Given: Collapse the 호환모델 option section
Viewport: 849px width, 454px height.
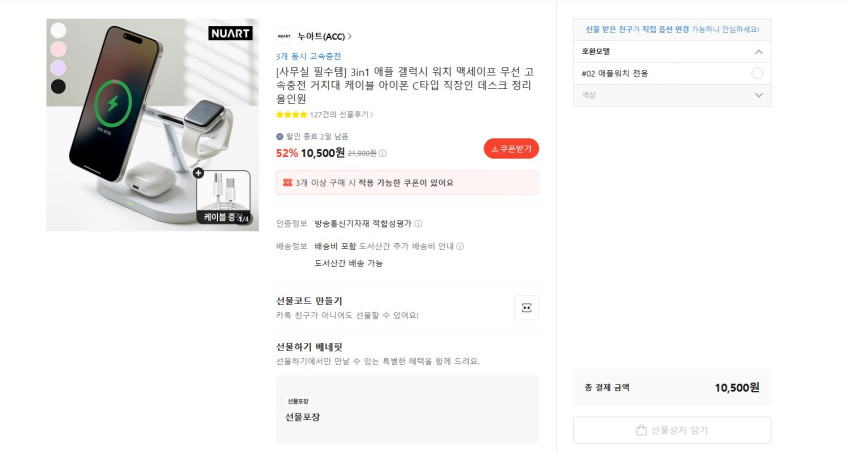Looking at the screenshot, I should [x=758, y=51].
